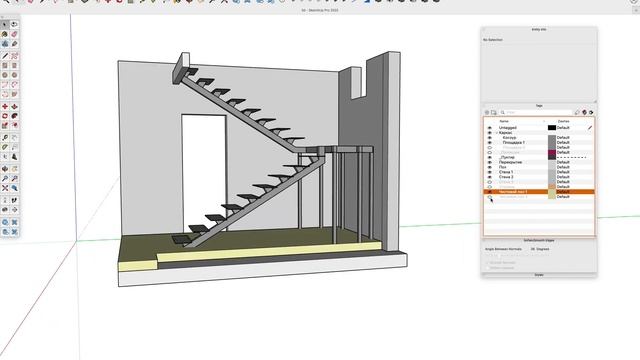Open Default dashes dropdown for Перекрытие
The height and width of the screenshot is (360, 640).
563,162
